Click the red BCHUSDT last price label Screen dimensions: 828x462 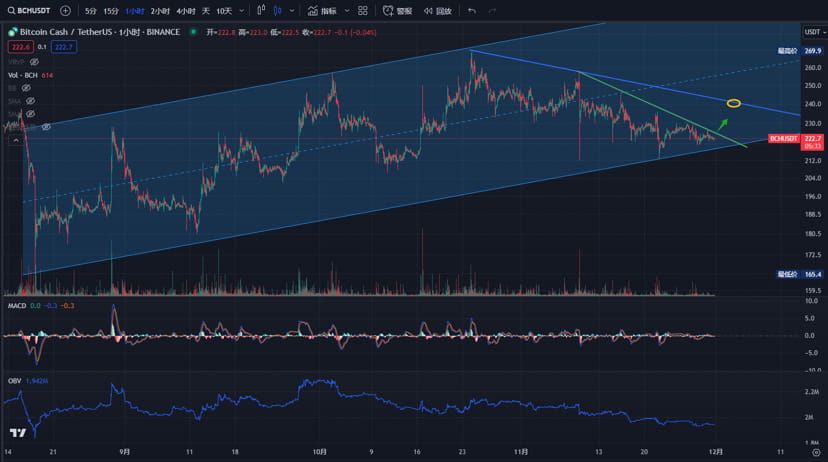point(784,138)
